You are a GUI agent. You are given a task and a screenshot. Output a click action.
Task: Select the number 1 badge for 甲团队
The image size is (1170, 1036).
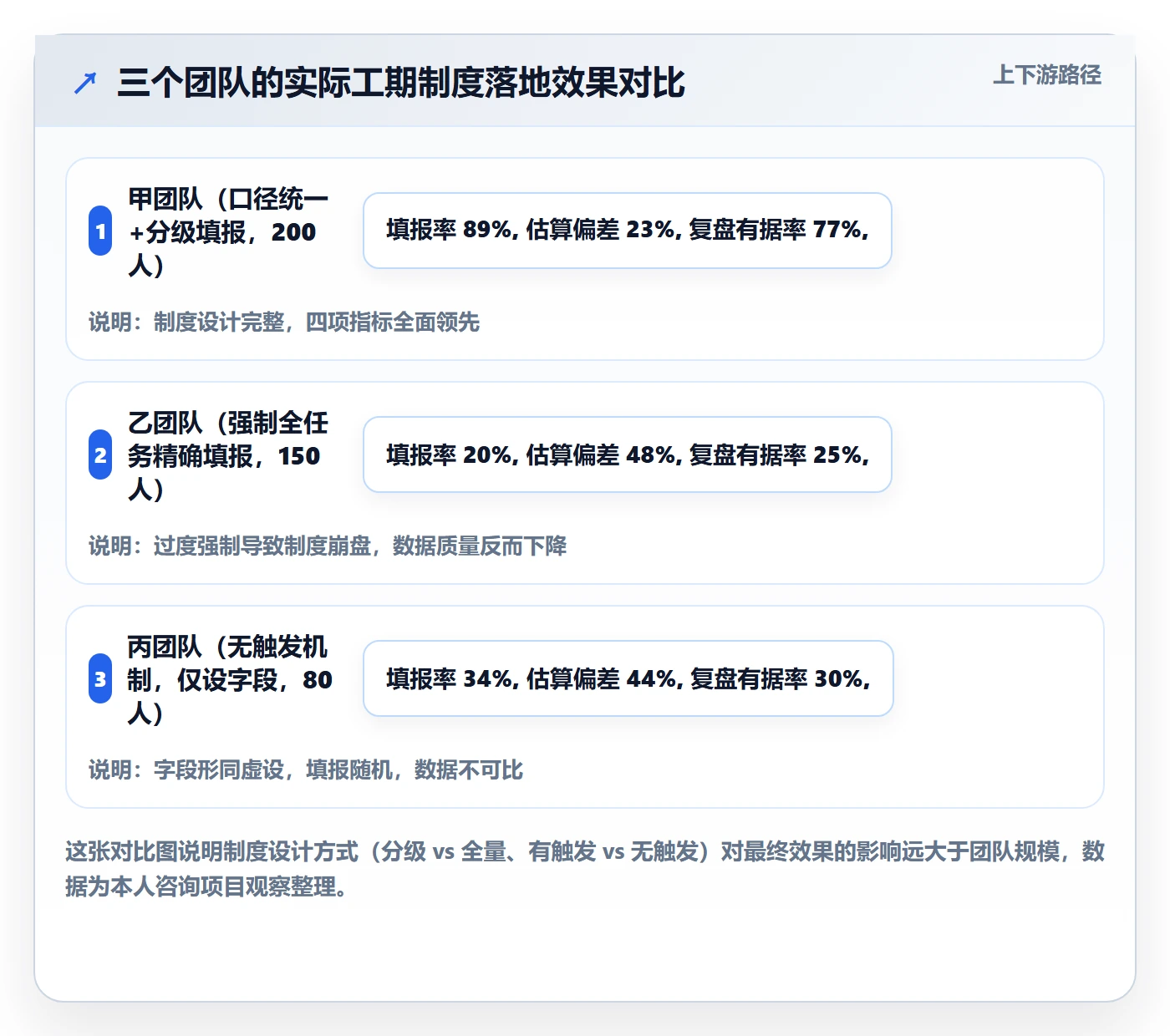coord(100,231)
